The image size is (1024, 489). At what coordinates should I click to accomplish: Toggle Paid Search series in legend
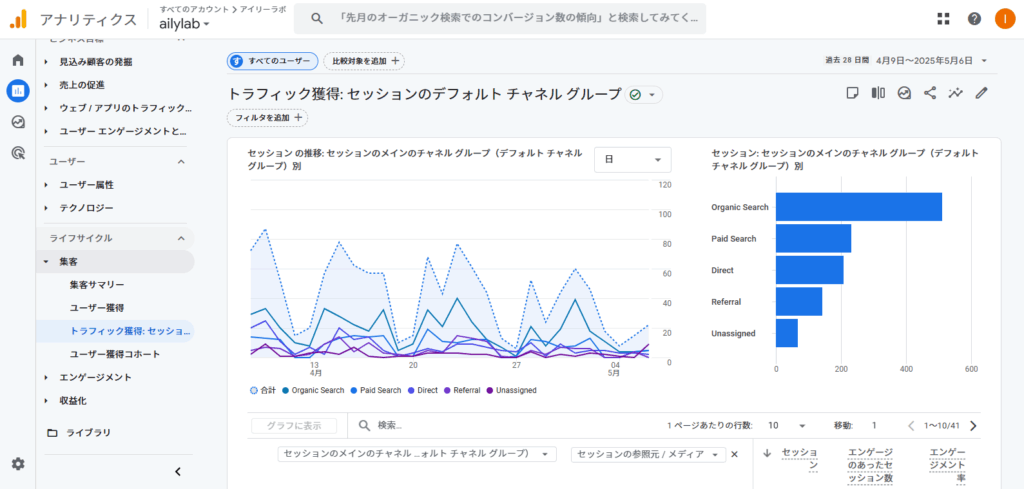(x=376, y=390)
